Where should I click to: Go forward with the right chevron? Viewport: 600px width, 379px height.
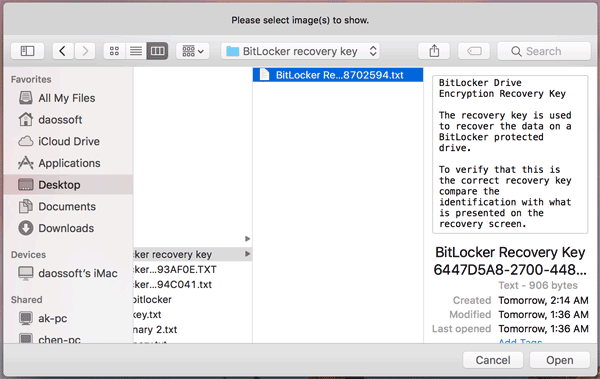coord(85,51)
